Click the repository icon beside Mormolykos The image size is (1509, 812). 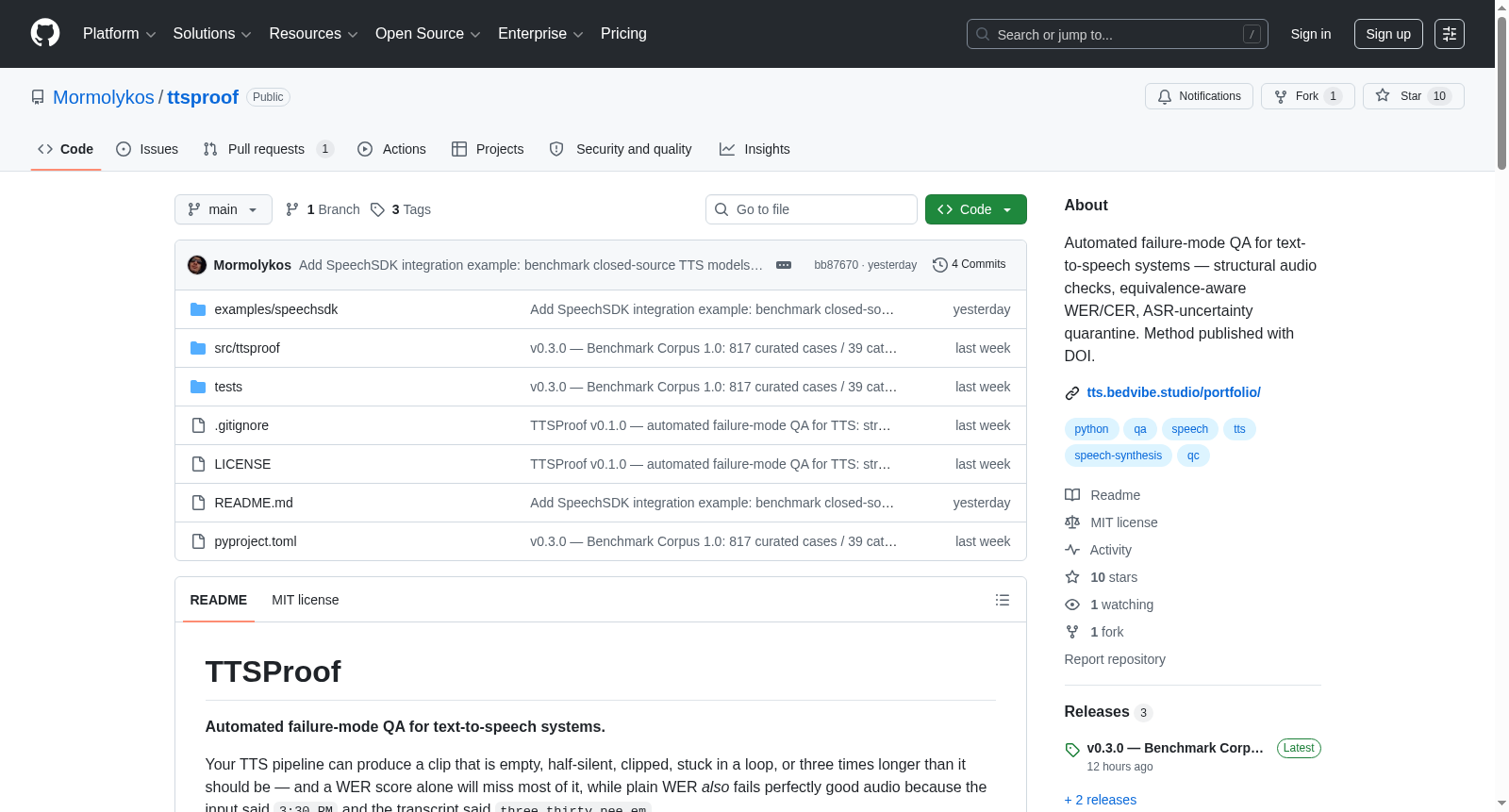(38, 97)
